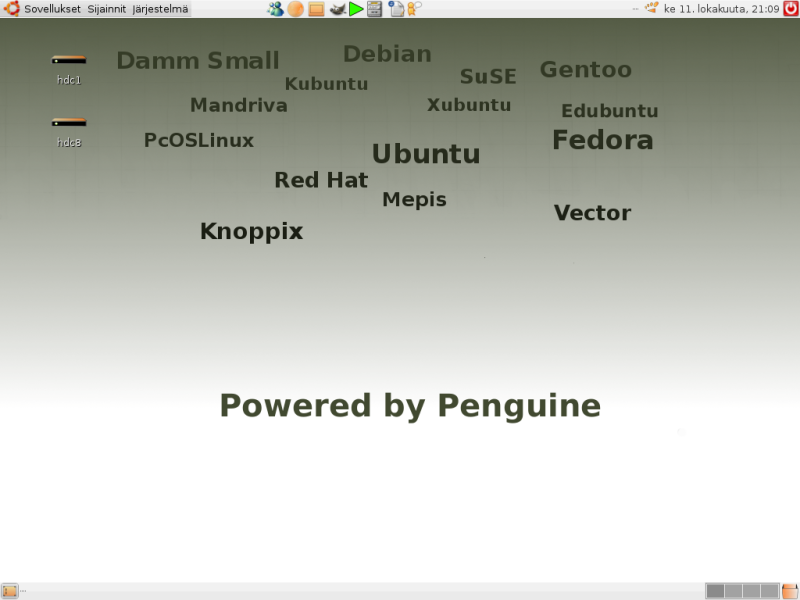Open the text editor document launcher
The width and height of the screenshot is (800, 600).
pyautogui.click(x=396, y=9)
